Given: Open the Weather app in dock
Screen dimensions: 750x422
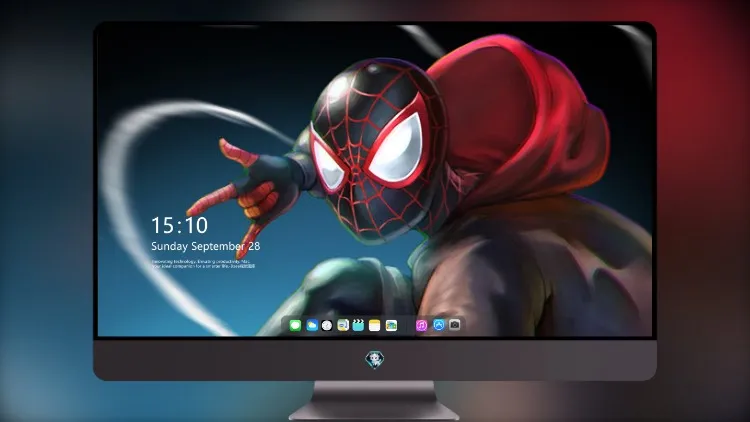Looking at the screenshot, I should (x=312, y=326).
